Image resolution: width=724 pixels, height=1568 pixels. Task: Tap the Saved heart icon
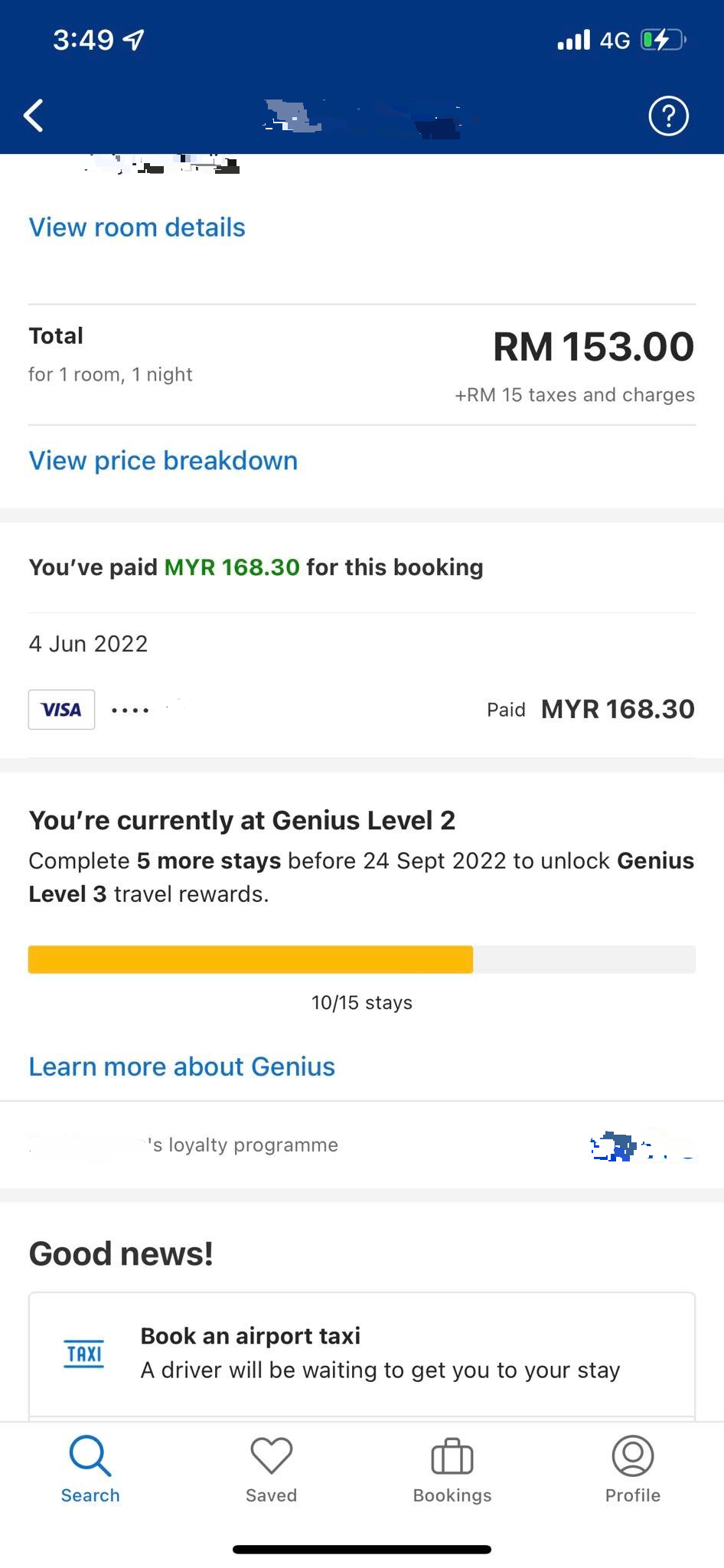click(271, 1455)
